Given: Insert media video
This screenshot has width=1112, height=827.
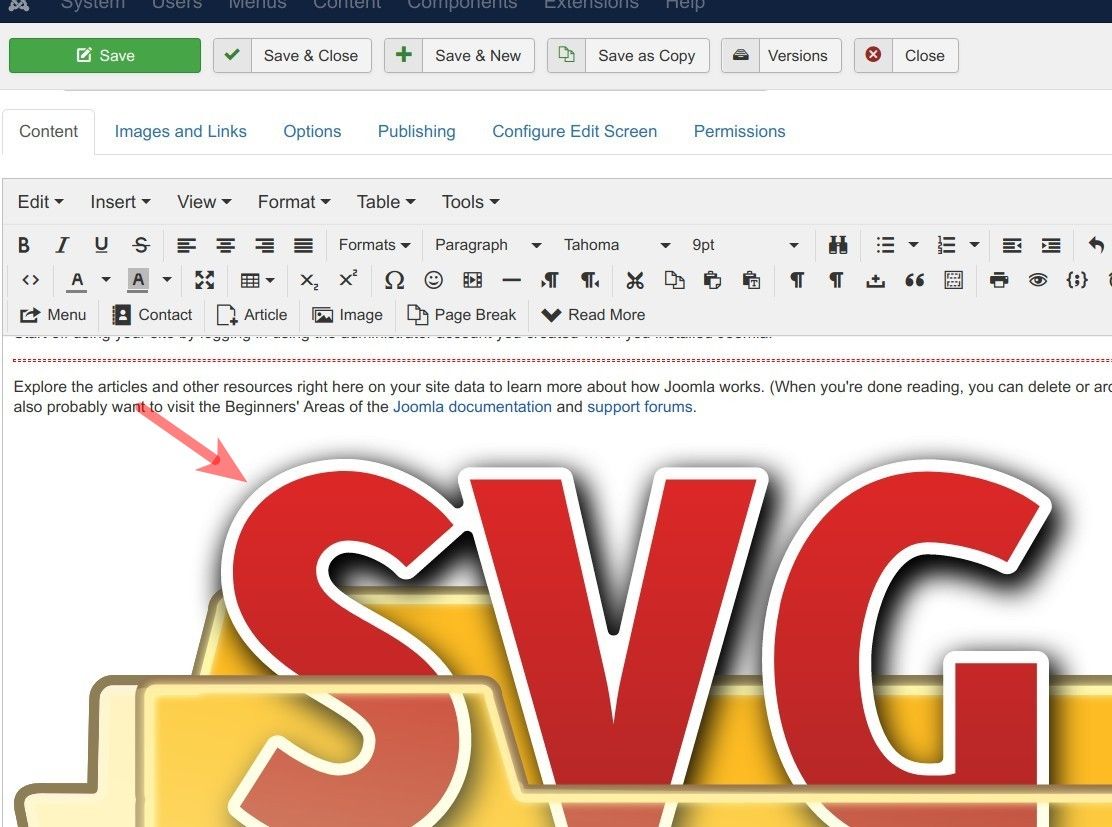Looking at the screenshot, I should click(x=472, y=280).
